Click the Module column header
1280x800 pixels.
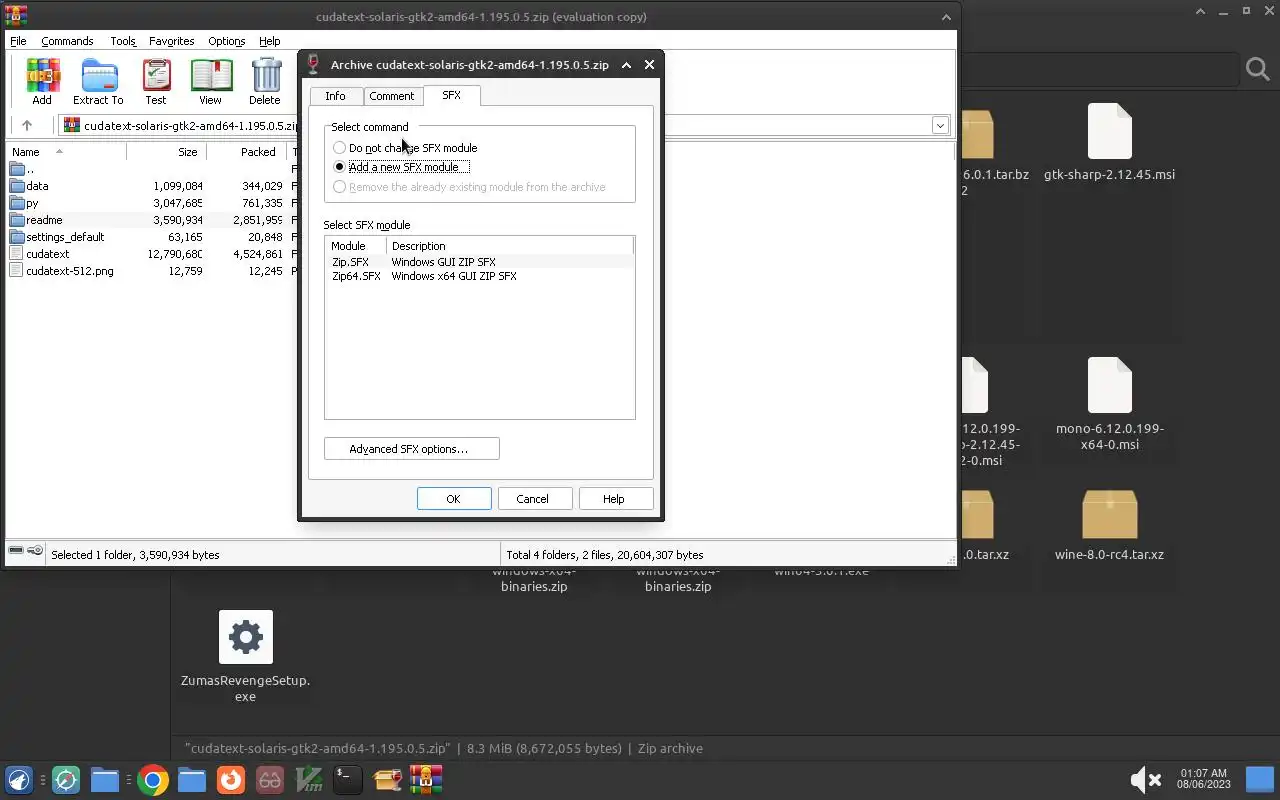click(x=356, y=246)
